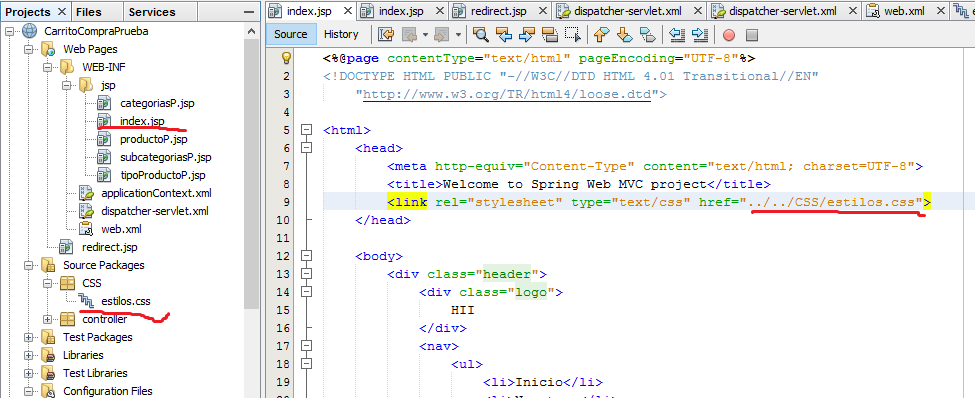
Task: Open the dropdown beside the Forward arrow
Action: point(458,35)
